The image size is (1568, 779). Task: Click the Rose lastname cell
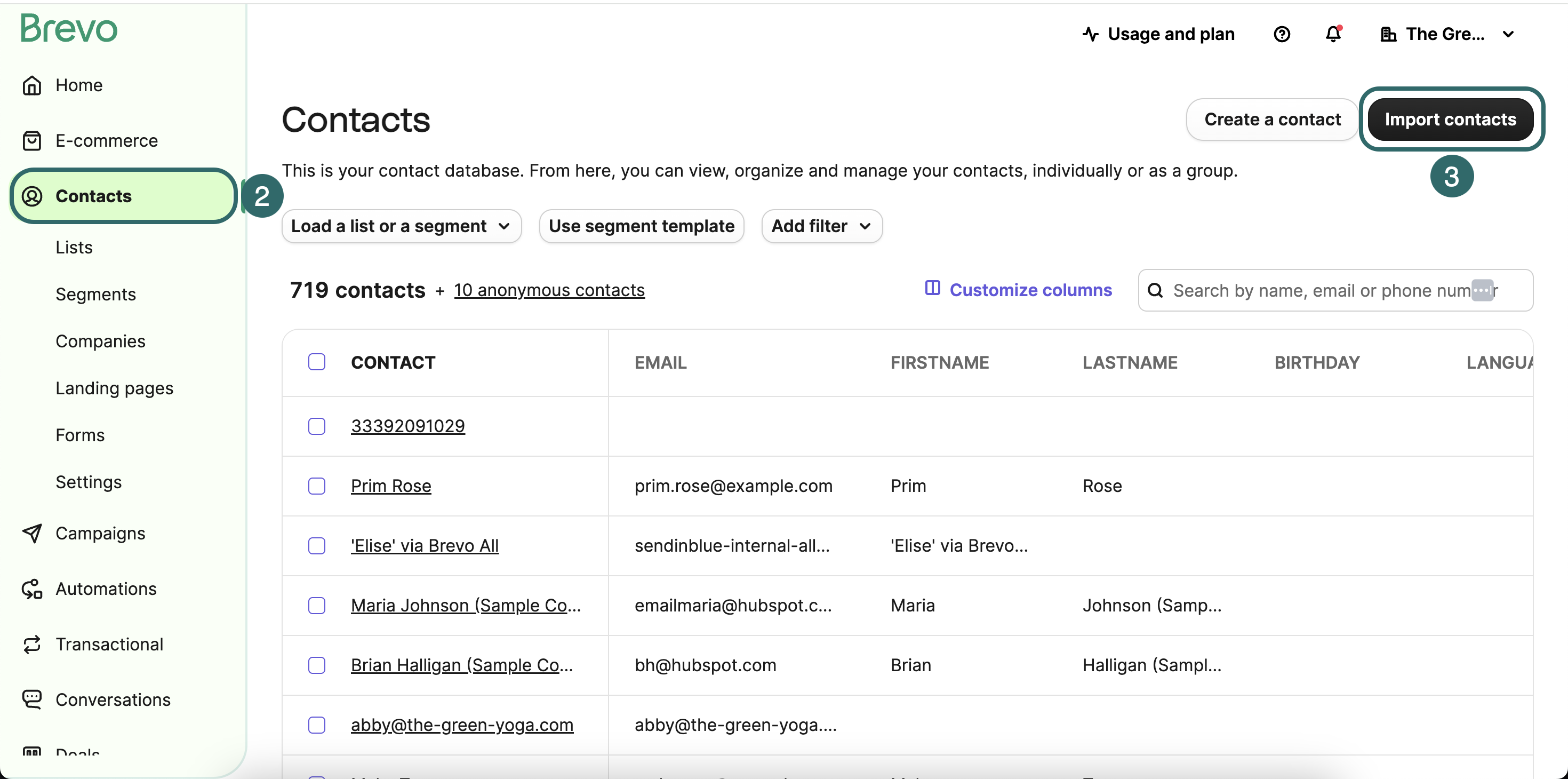click(1102, 486)
